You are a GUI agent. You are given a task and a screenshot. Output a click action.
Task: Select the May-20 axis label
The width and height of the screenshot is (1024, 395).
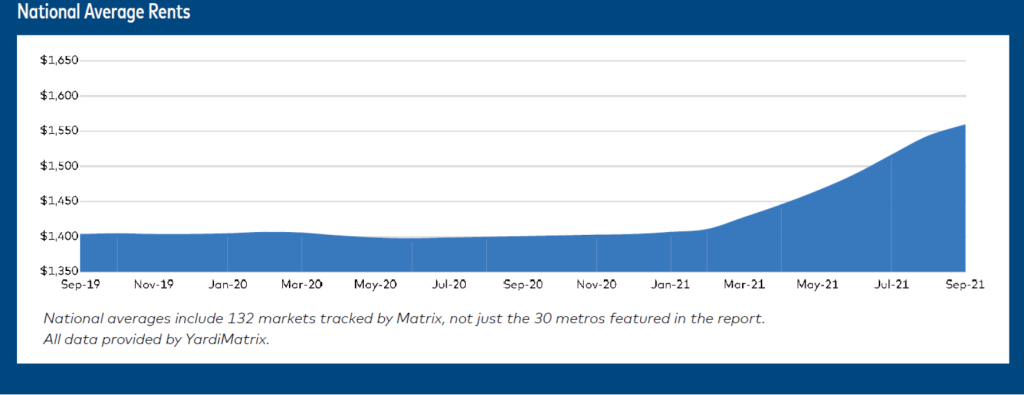point(376,285)
